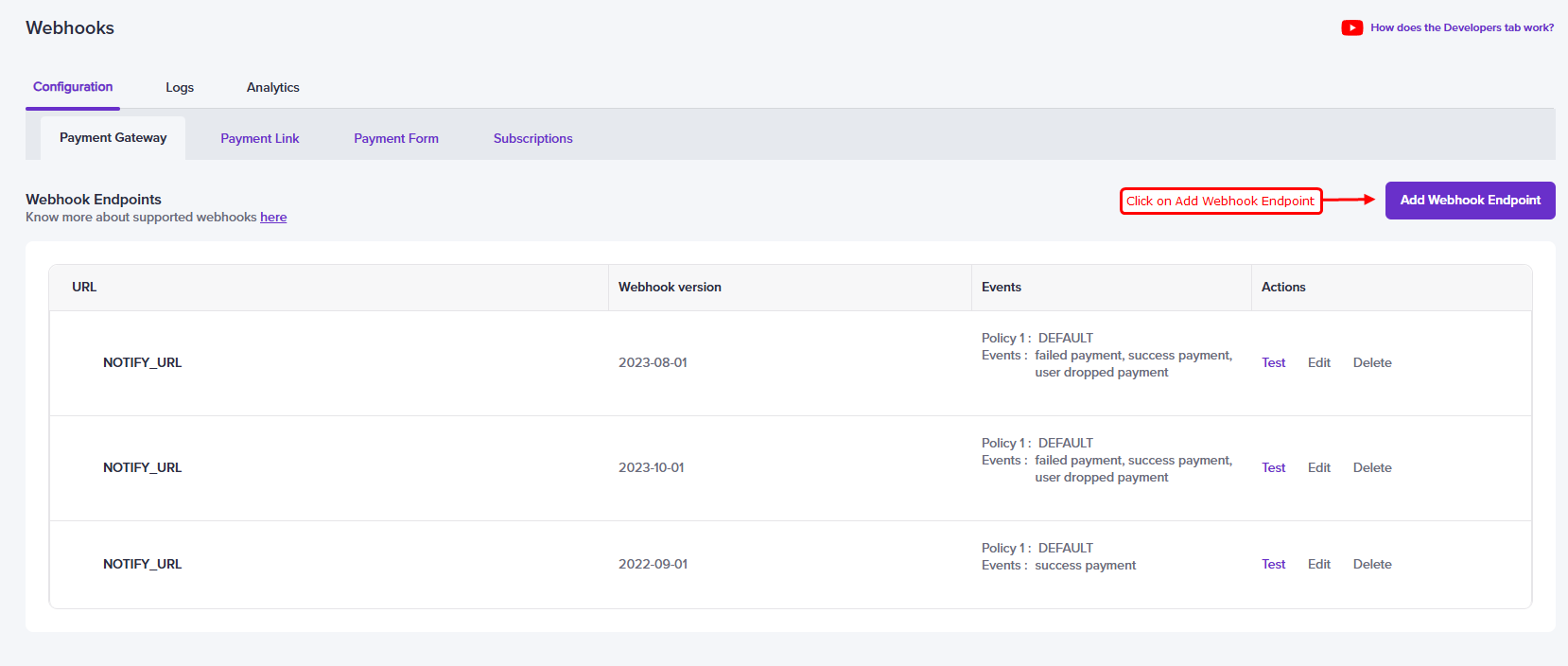Test the 2023-08-01 webhook endpoint
The width and height of the screenshot is (1568, 666).
coord(1274,362)
